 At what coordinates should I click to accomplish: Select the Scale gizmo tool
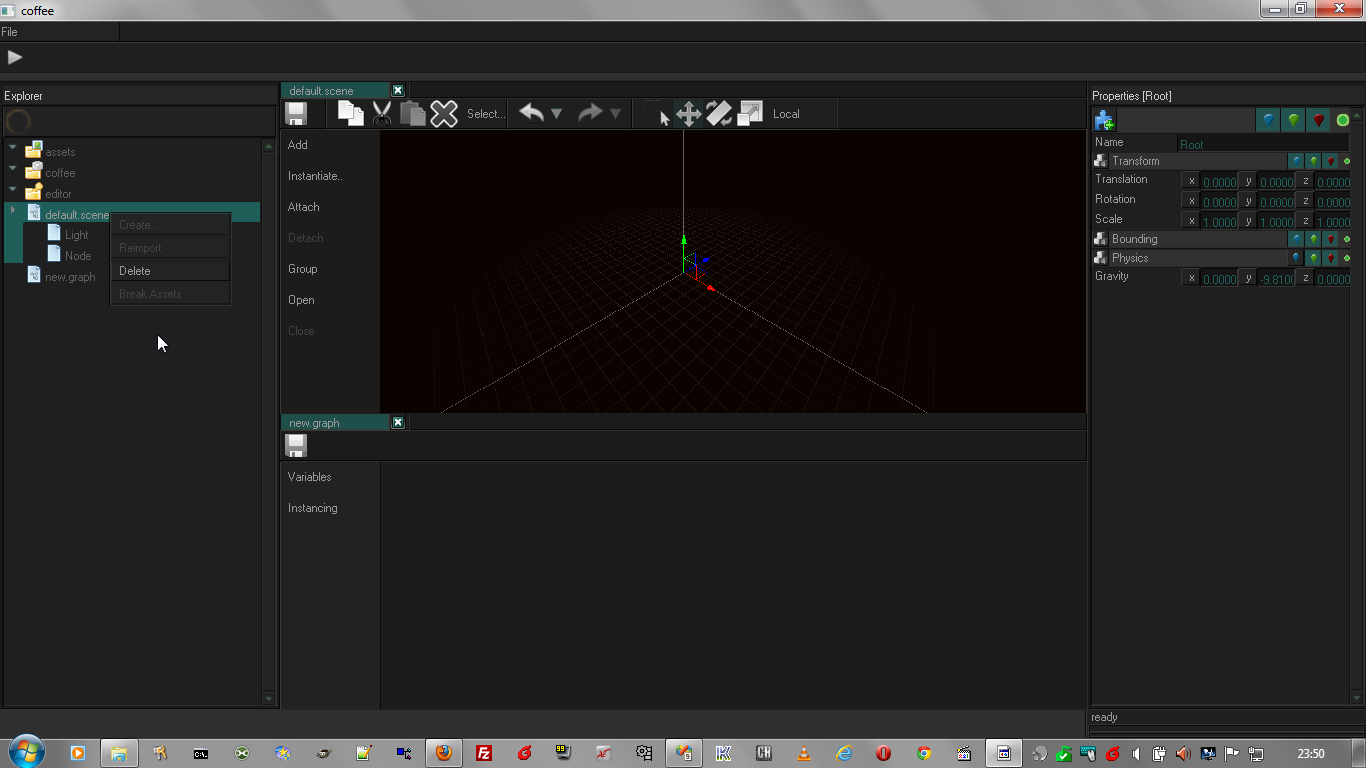[x=750, y=114]
